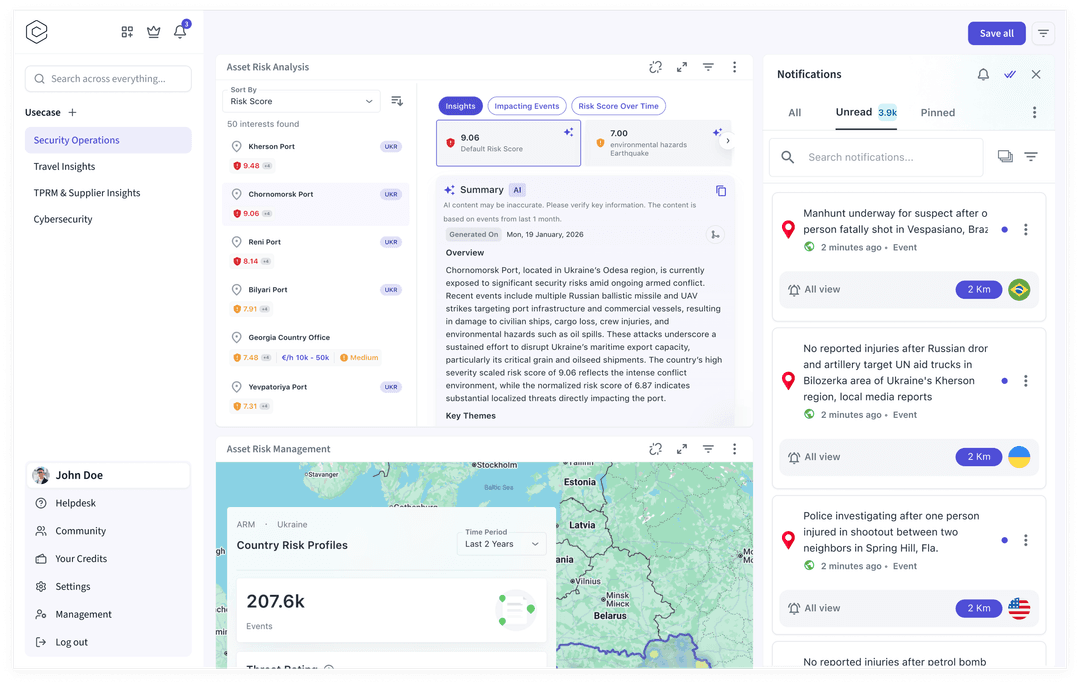Click the sort order icon beside Risk Score
This screenshot has width=1080, height=685.
coord(397,101)
